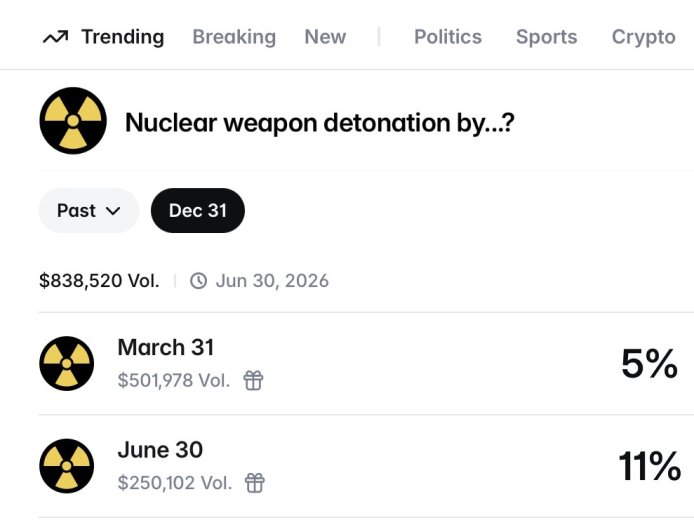Click the clock icon next to the end date
This screenshot has width=694, height=532.
pyautogui.click(x=198, y=281)
